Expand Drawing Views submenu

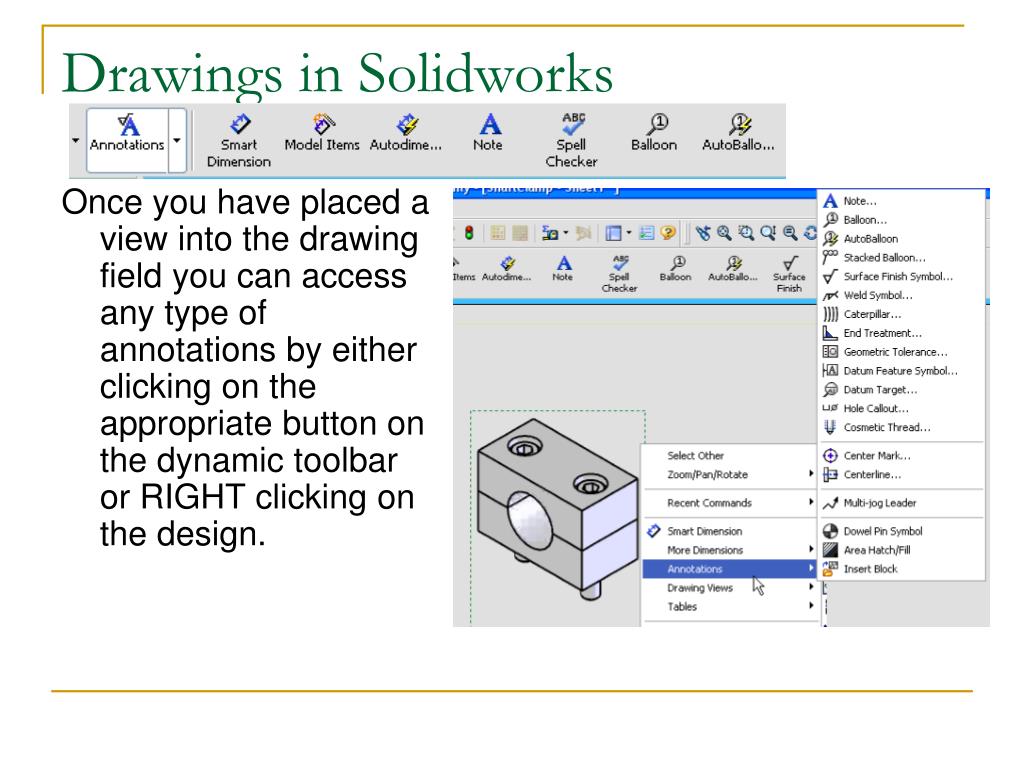click(x=730, y=588)
